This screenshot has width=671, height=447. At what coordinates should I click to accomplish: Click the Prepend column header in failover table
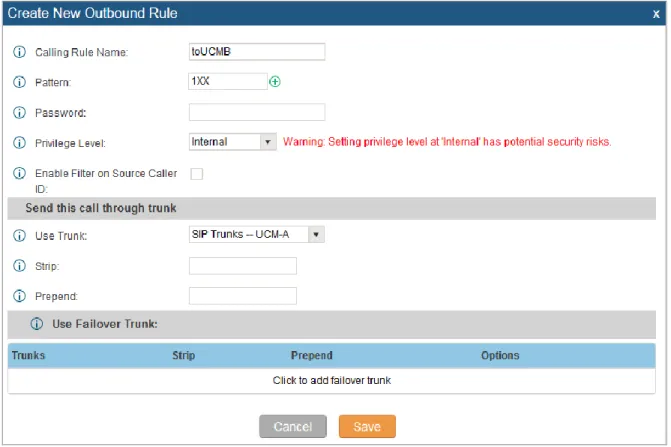click(x=312, y=355)
